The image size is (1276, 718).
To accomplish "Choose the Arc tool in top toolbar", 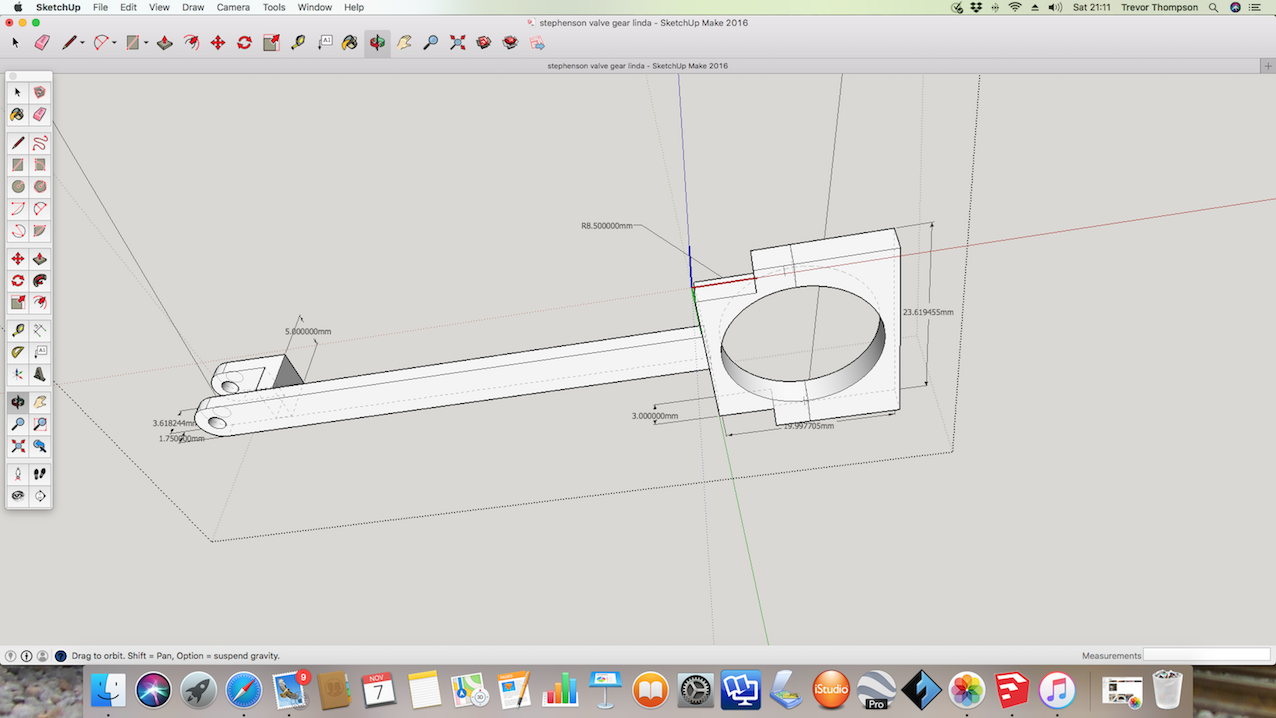I will [x=101, y=43].
